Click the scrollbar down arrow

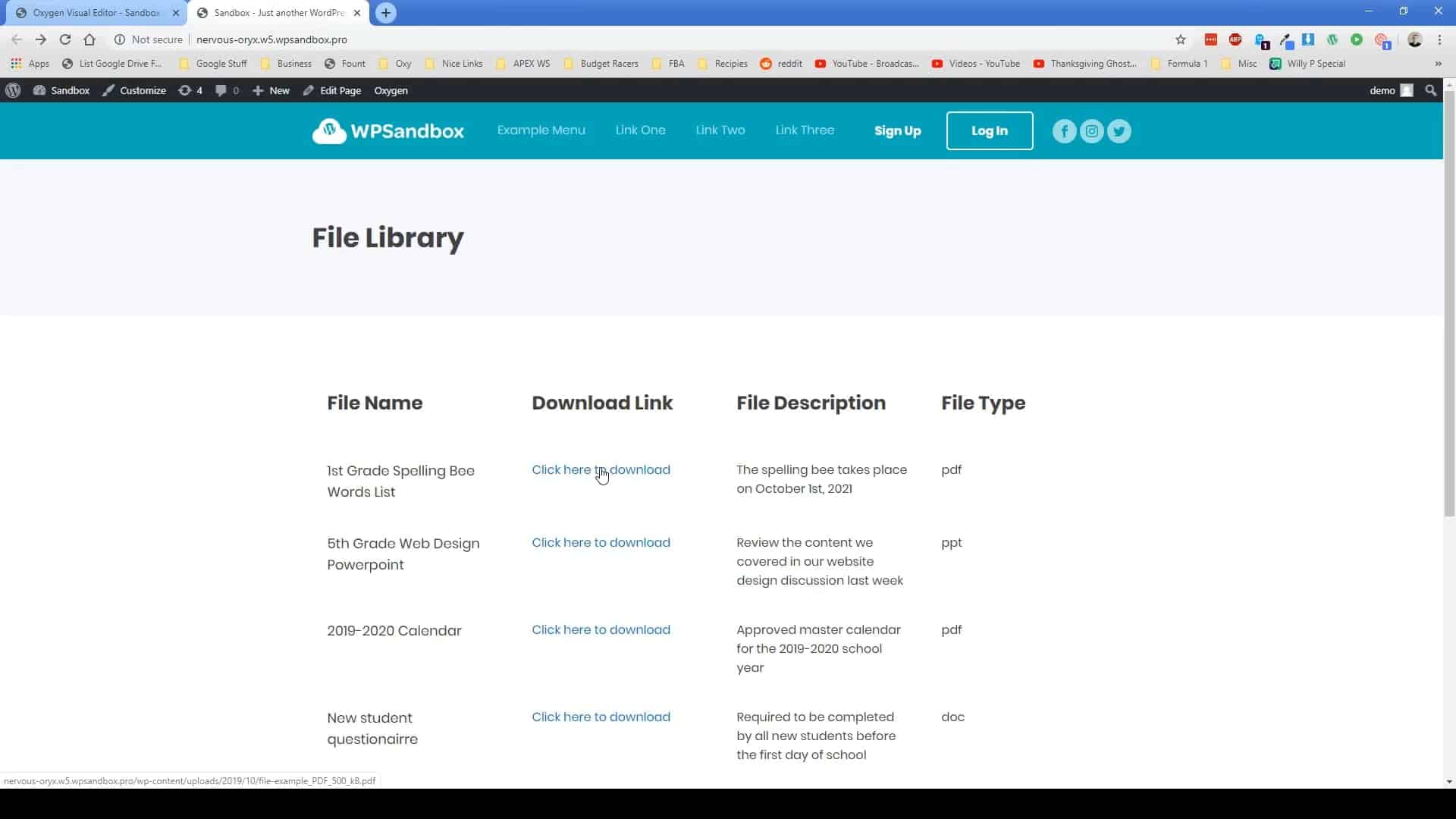click(1449, 782)
